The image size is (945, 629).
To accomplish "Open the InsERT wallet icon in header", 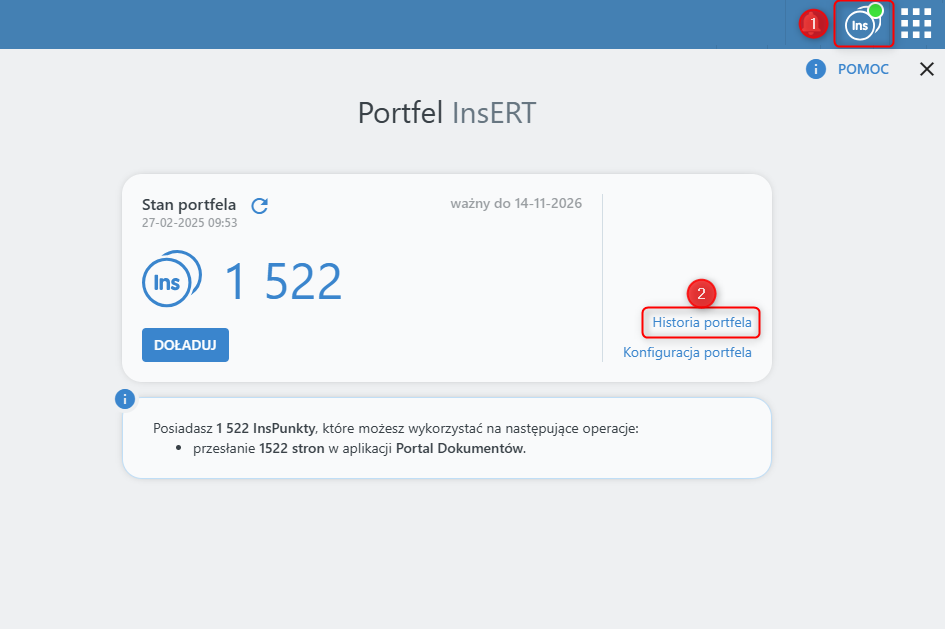I will coord(863,24).
